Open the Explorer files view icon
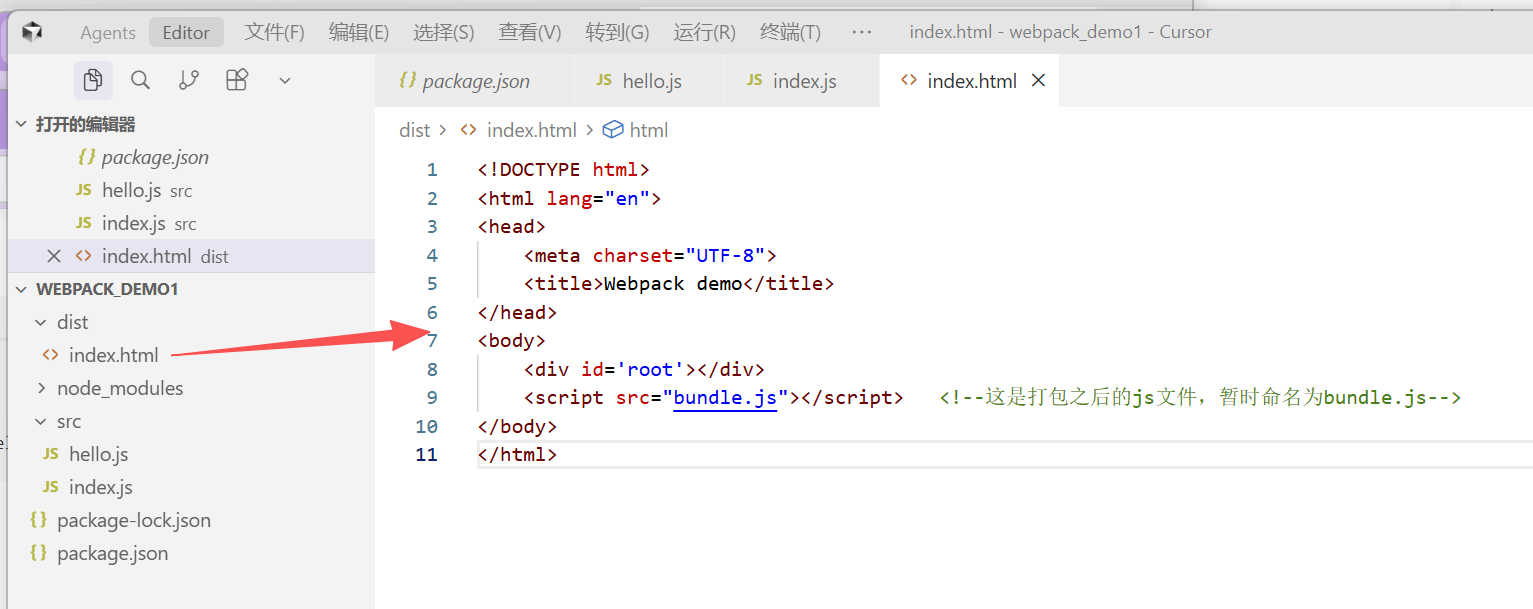Image resolution: width=1533 pixels, height=609 pixels. click(93, 80)
